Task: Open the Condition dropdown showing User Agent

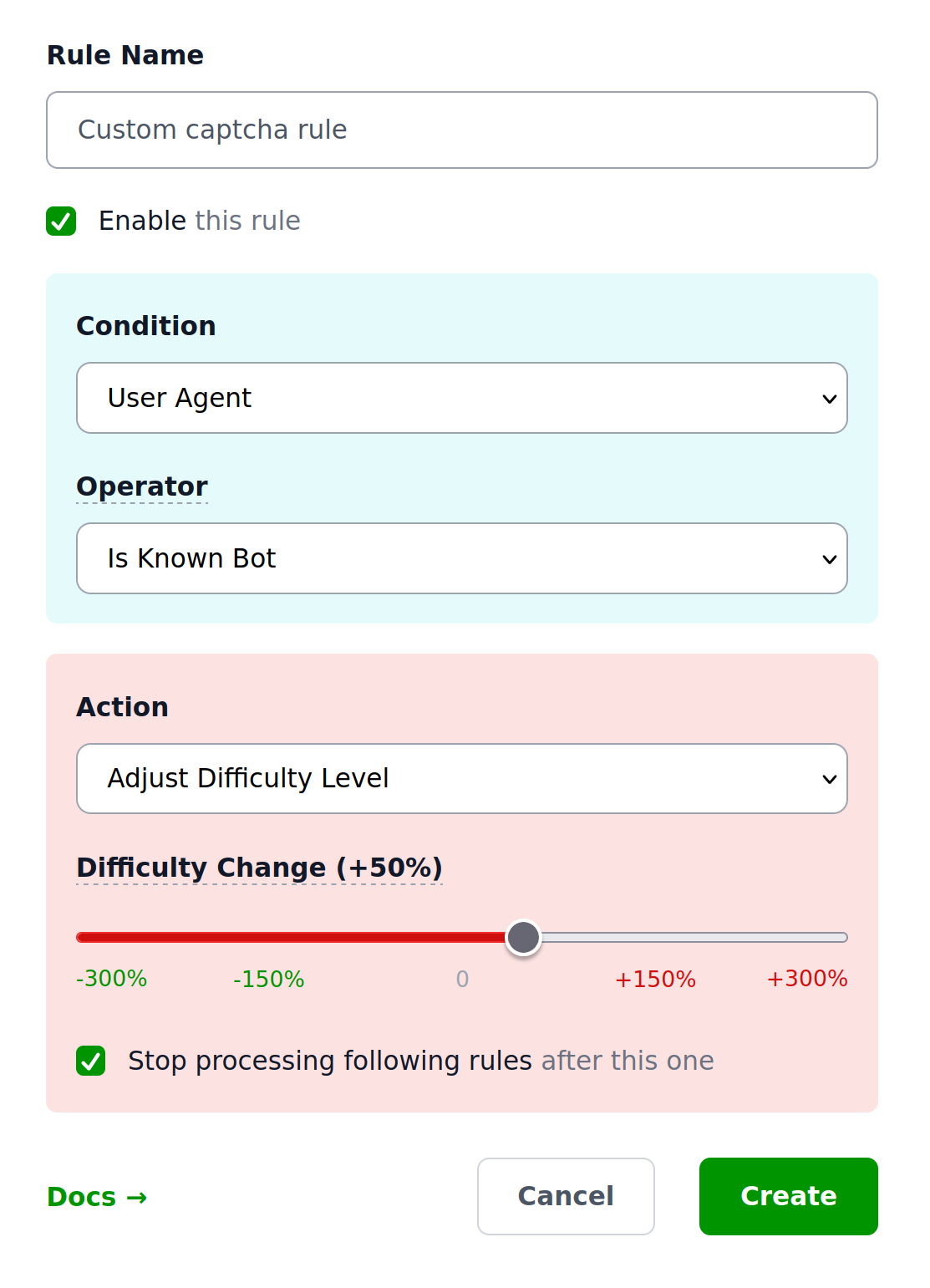Action: pyautogui.click(x=462, y=398)
